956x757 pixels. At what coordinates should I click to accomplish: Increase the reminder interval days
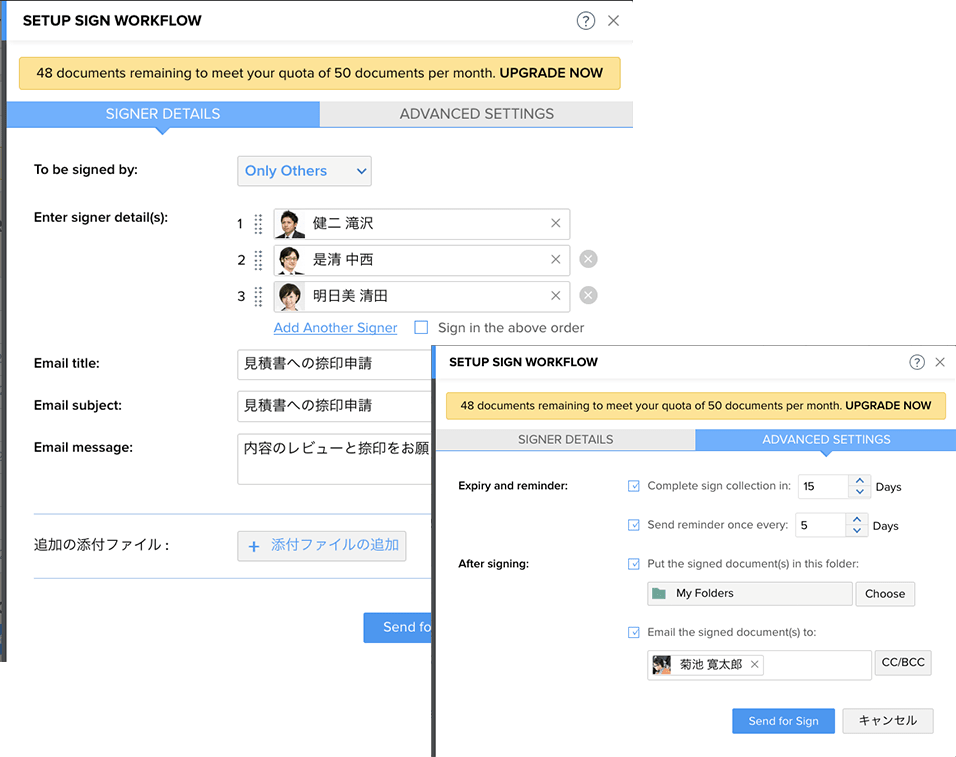click(x=857, y=520)
